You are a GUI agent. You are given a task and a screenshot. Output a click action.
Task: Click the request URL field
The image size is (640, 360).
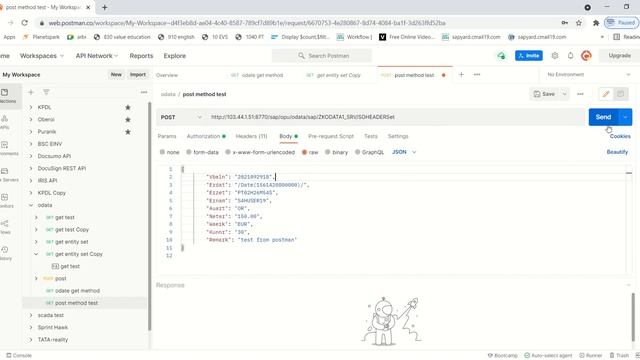tap(395, 117)
